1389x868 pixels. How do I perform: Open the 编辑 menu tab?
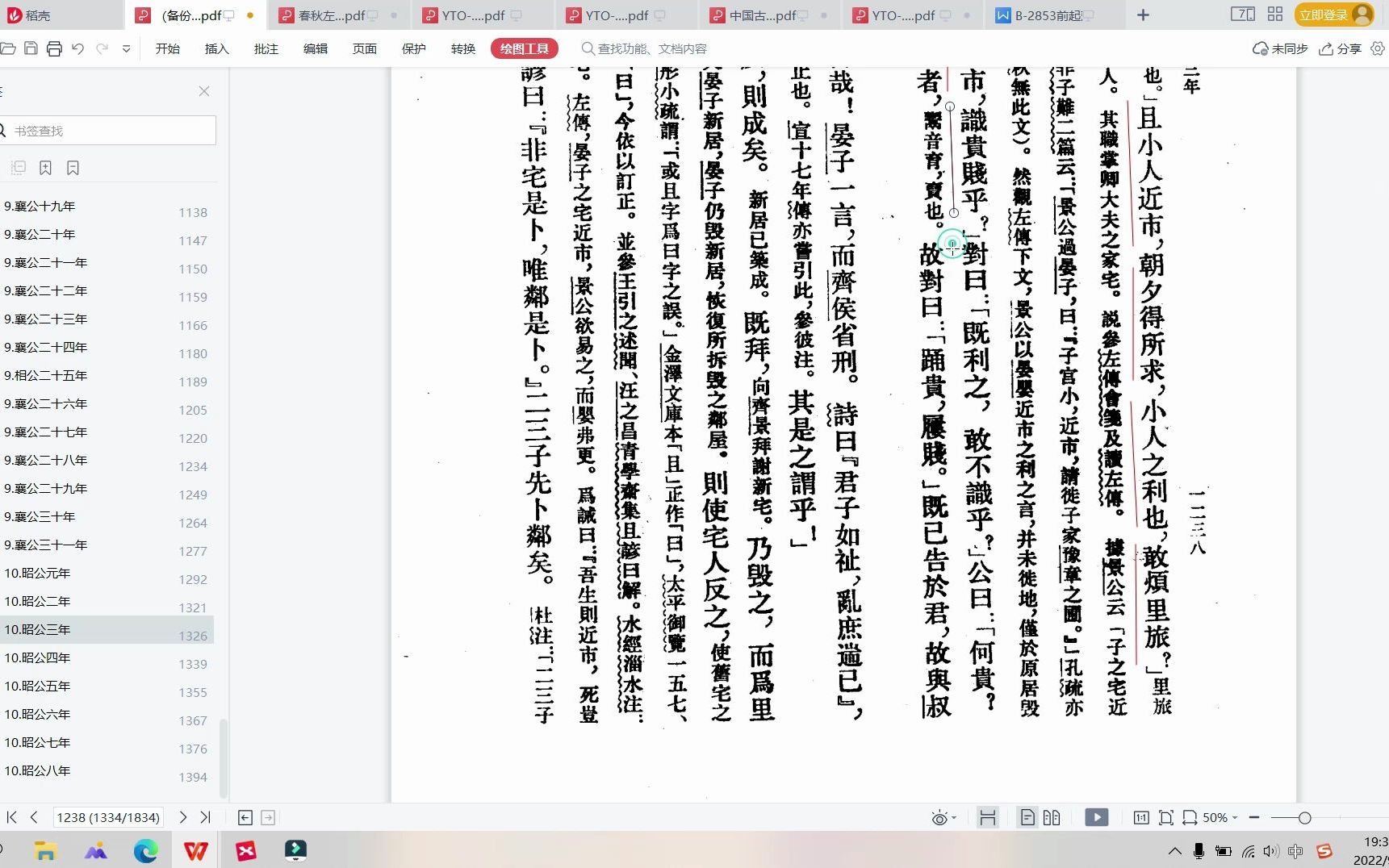[316, 49]
